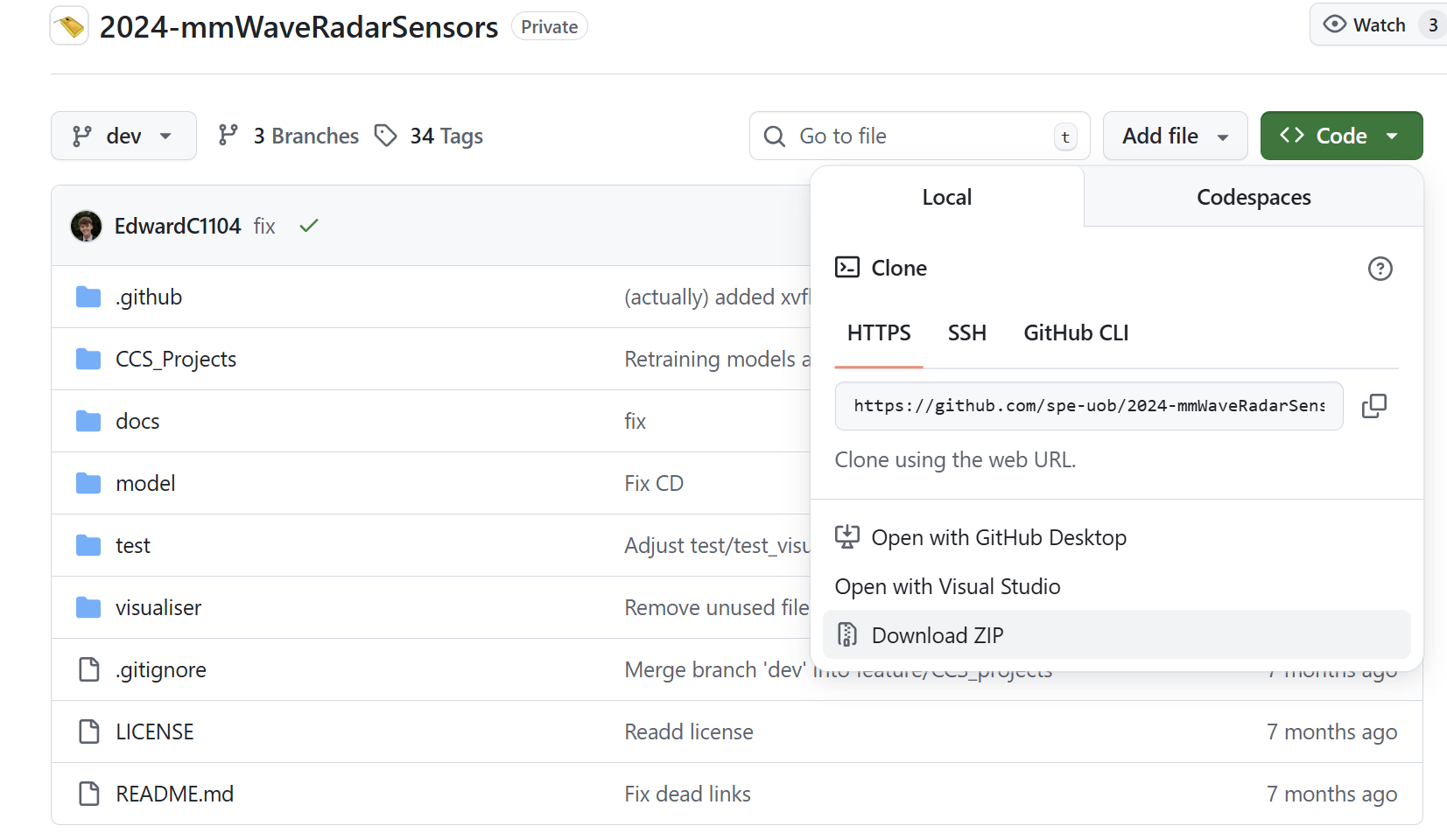
Task: Click the test folder icon
Action: point(88,546)
